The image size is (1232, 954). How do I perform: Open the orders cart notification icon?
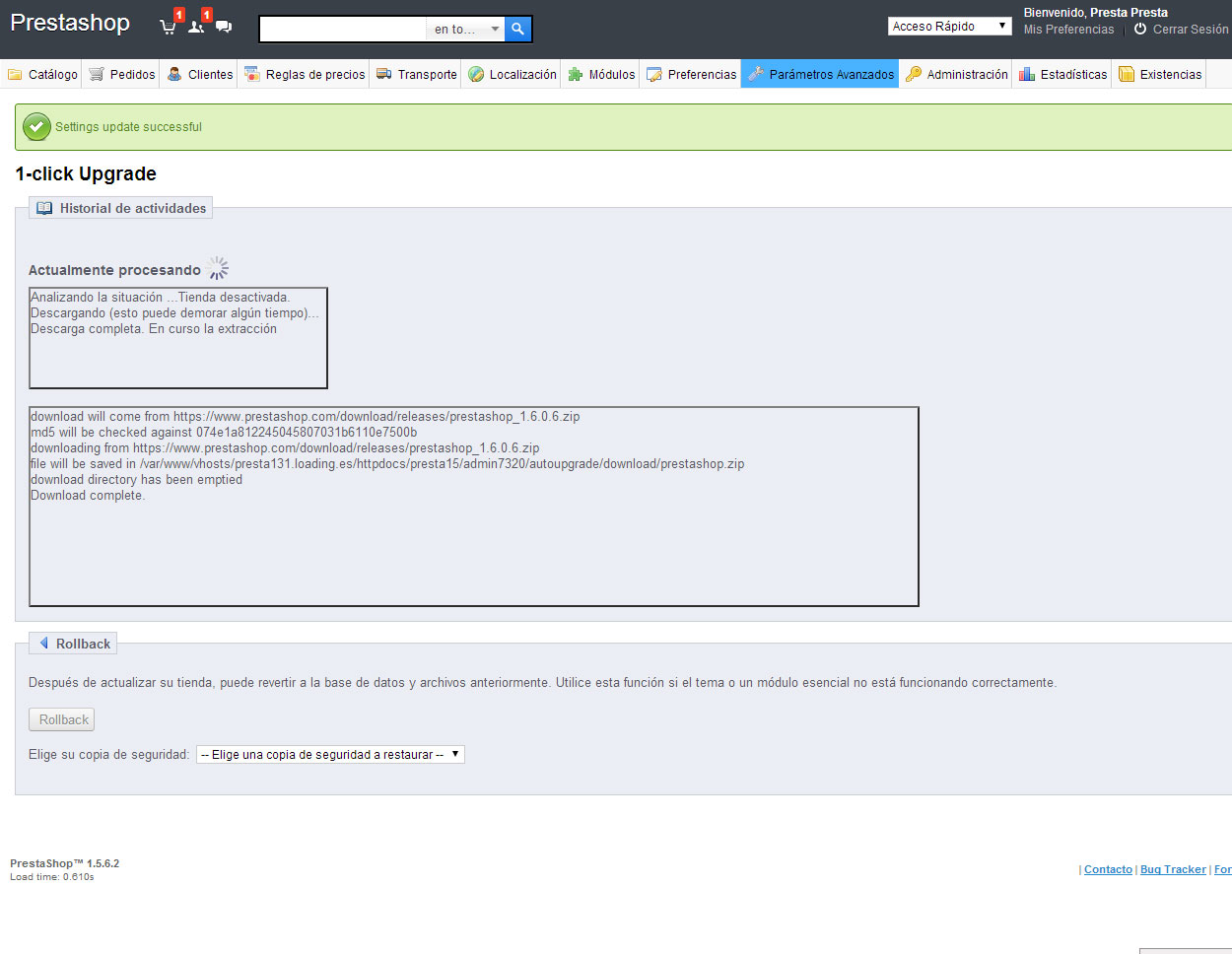[169, 26]
